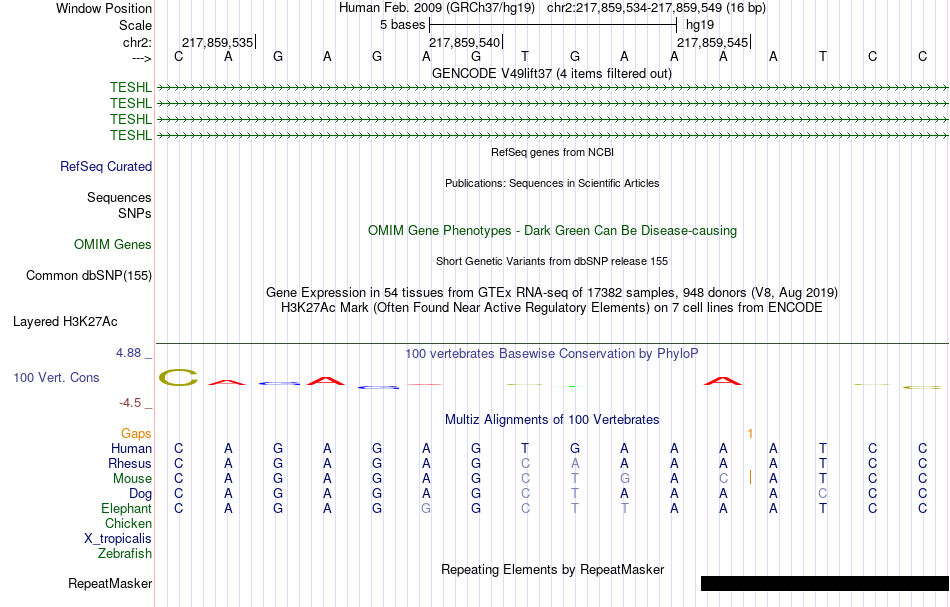Screen dimensions: 950x607
Task: Open the RepeatMasker track label
Action: pos(110,583)
